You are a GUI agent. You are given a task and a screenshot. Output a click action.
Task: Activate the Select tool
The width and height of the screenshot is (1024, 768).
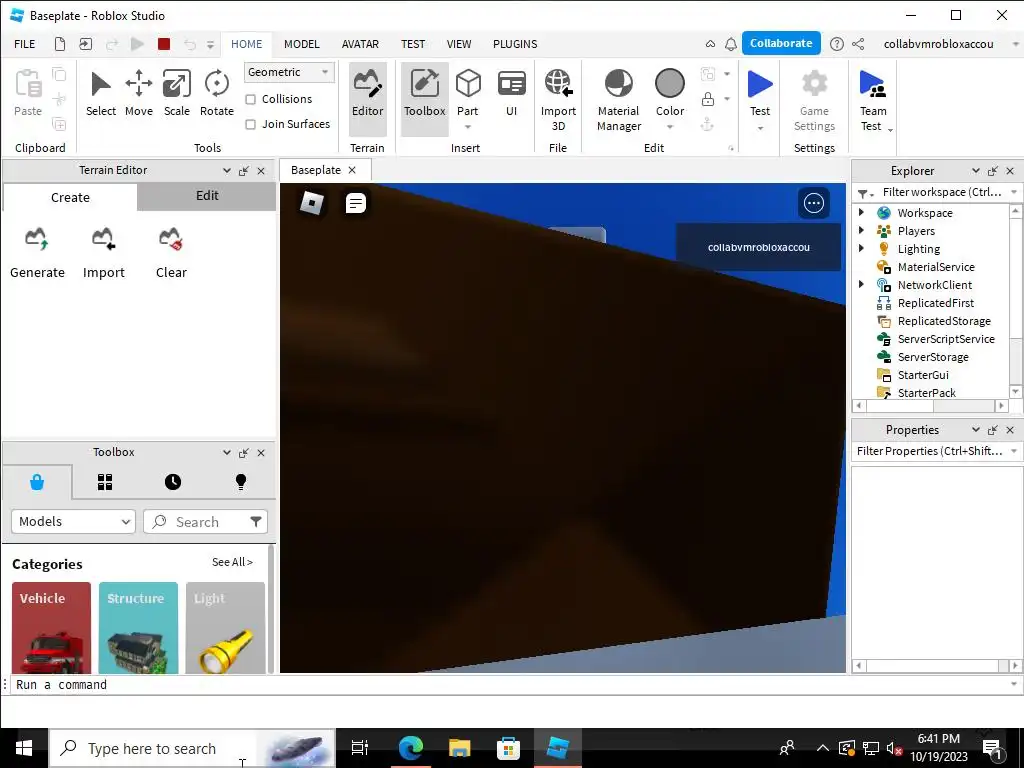(x=101, y=93)
